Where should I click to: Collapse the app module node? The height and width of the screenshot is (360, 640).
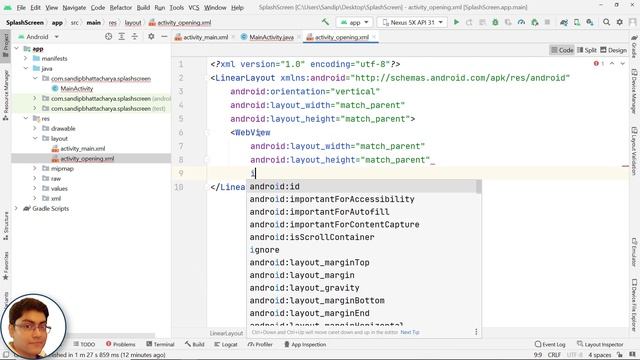pyautogui.click(x=17, y=49)
